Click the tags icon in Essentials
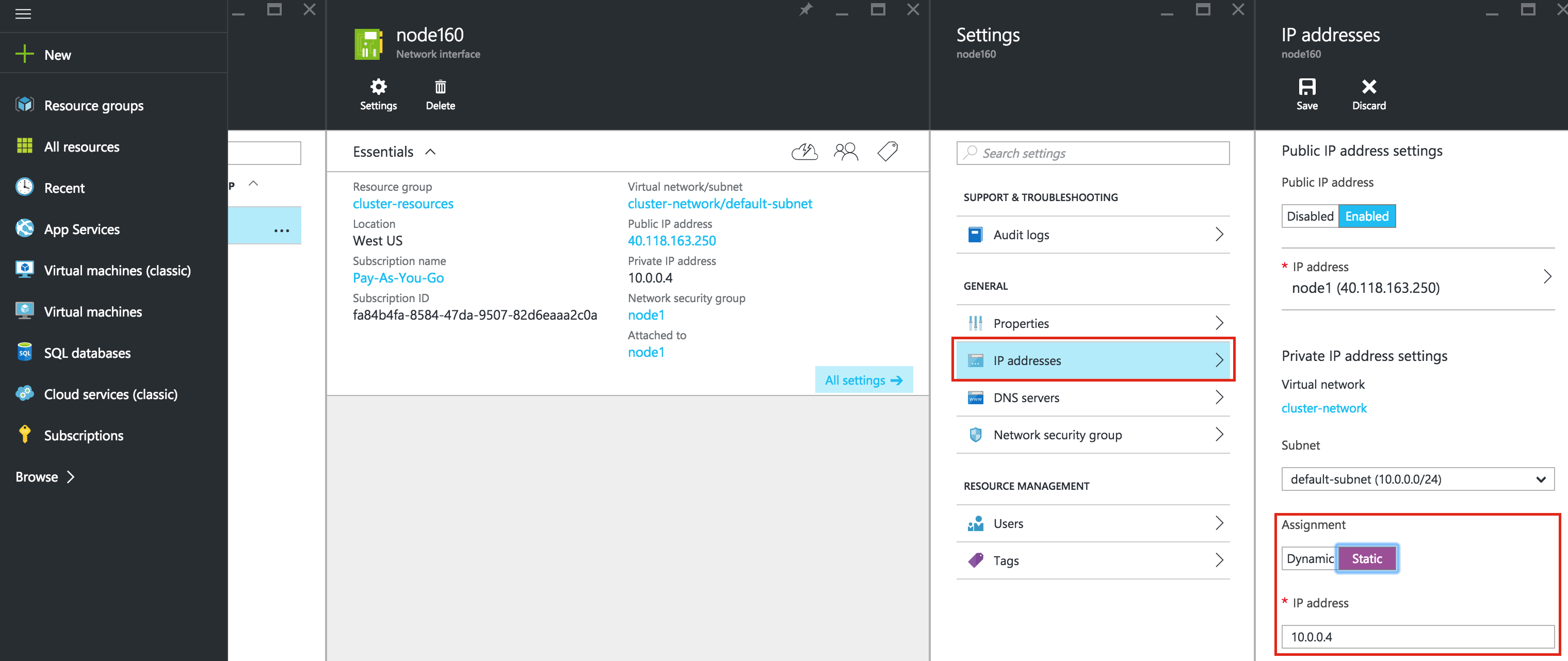 click(887, 151)
